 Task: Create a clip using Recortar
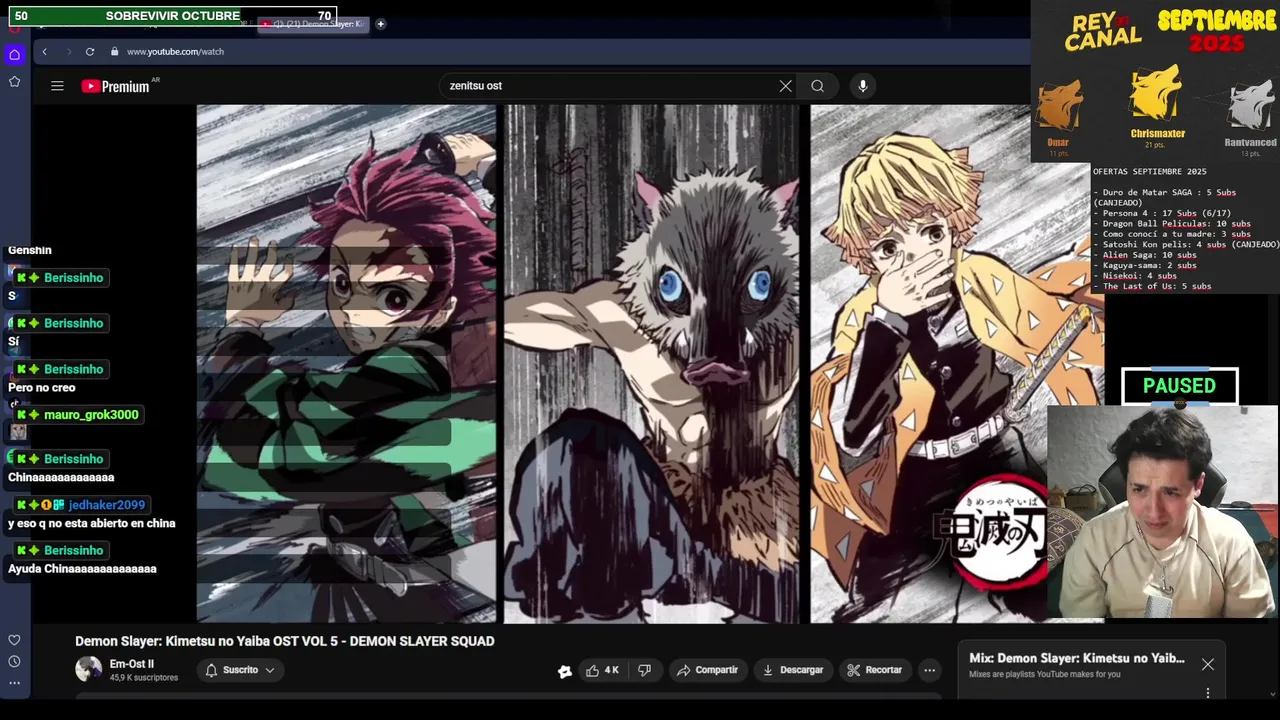tap(874, 670)
